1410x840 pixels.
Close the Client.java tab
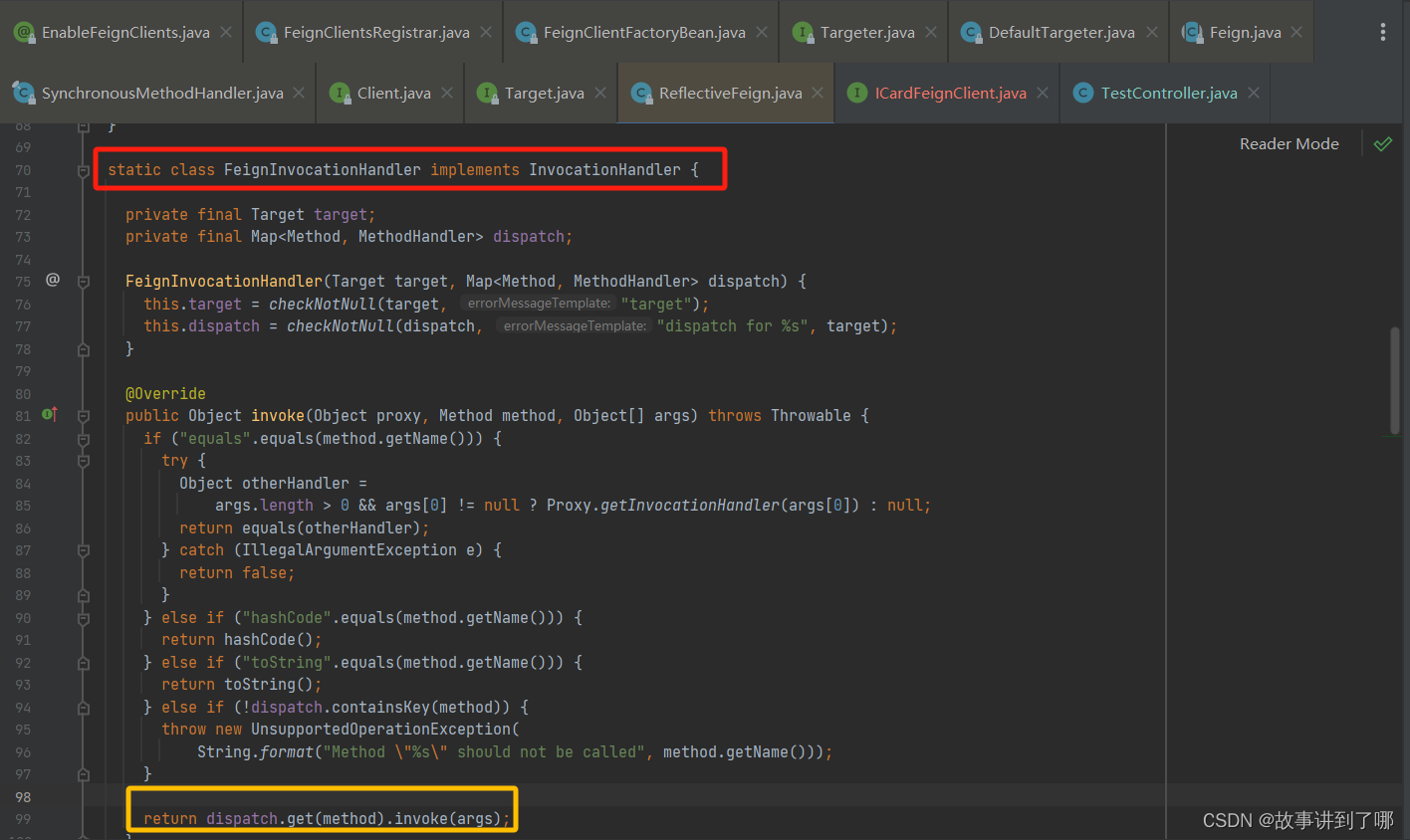tap(447, 93)
